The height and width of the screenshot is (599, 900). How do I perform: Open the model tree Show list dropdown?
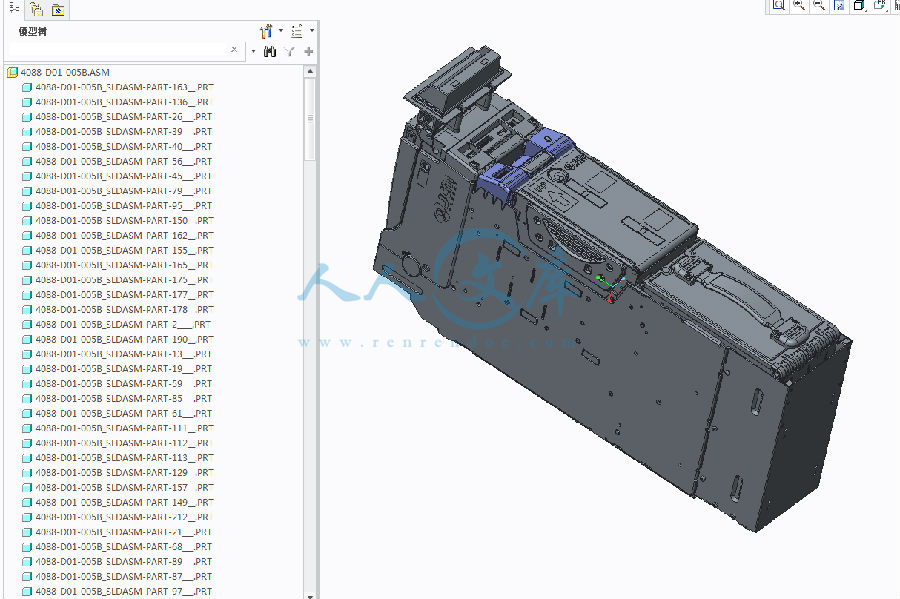coord(299,31)
